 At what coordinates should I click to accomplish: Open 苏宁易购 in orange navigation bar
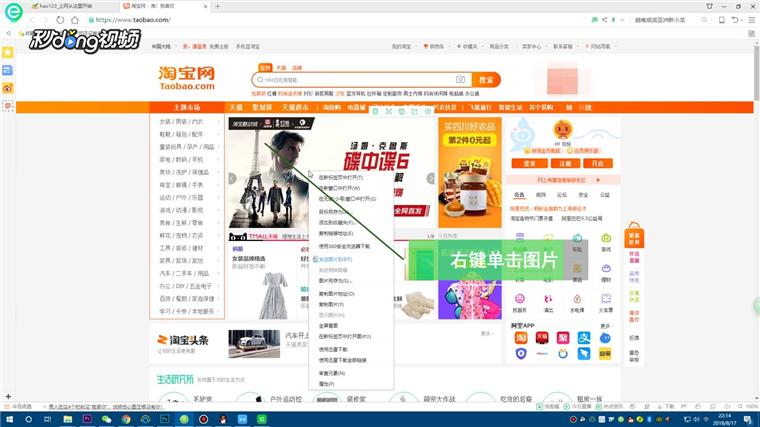click(x=541, y=108)
